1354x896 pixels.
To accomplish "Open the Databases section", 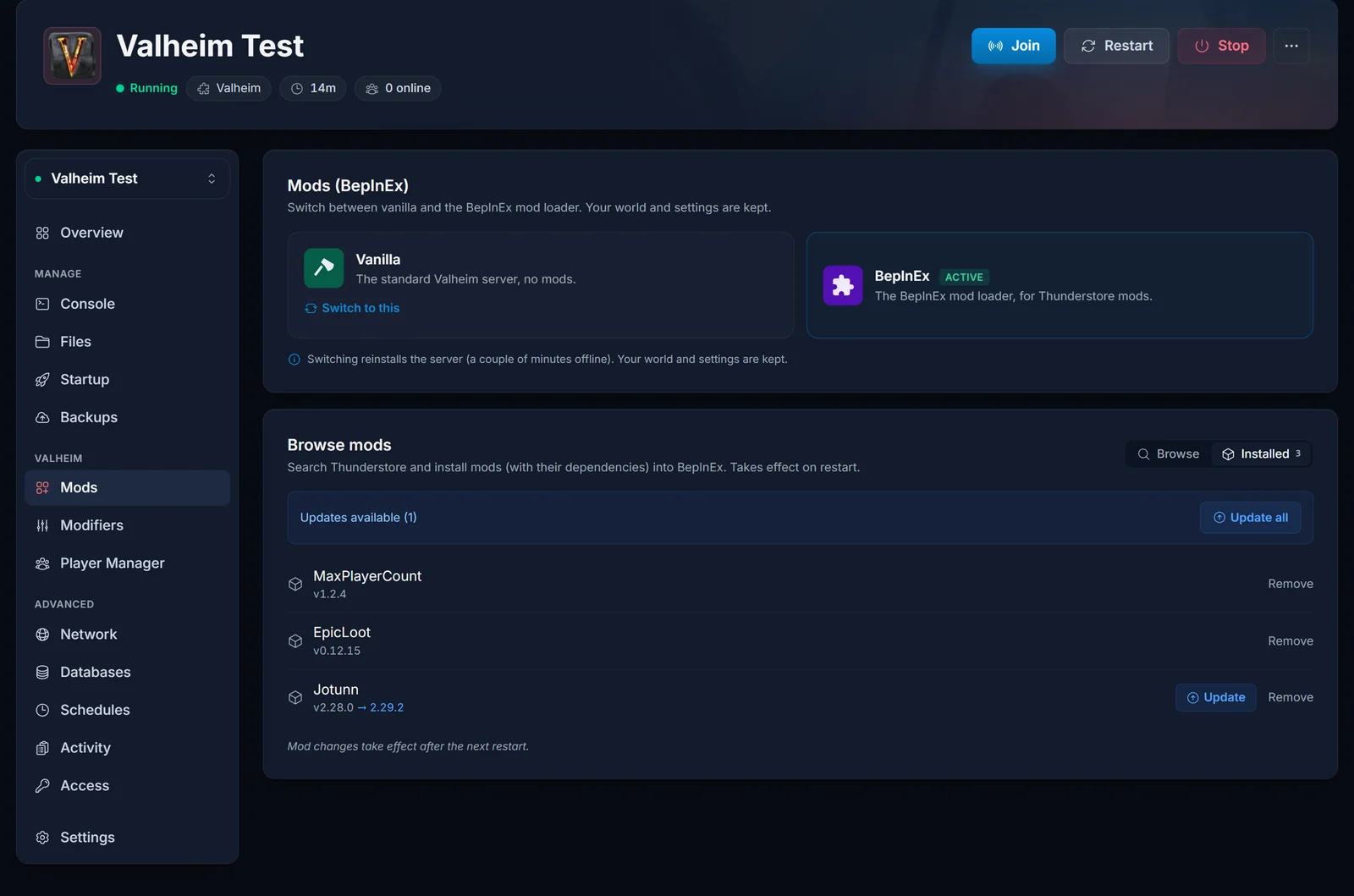I will coord(127,673).
